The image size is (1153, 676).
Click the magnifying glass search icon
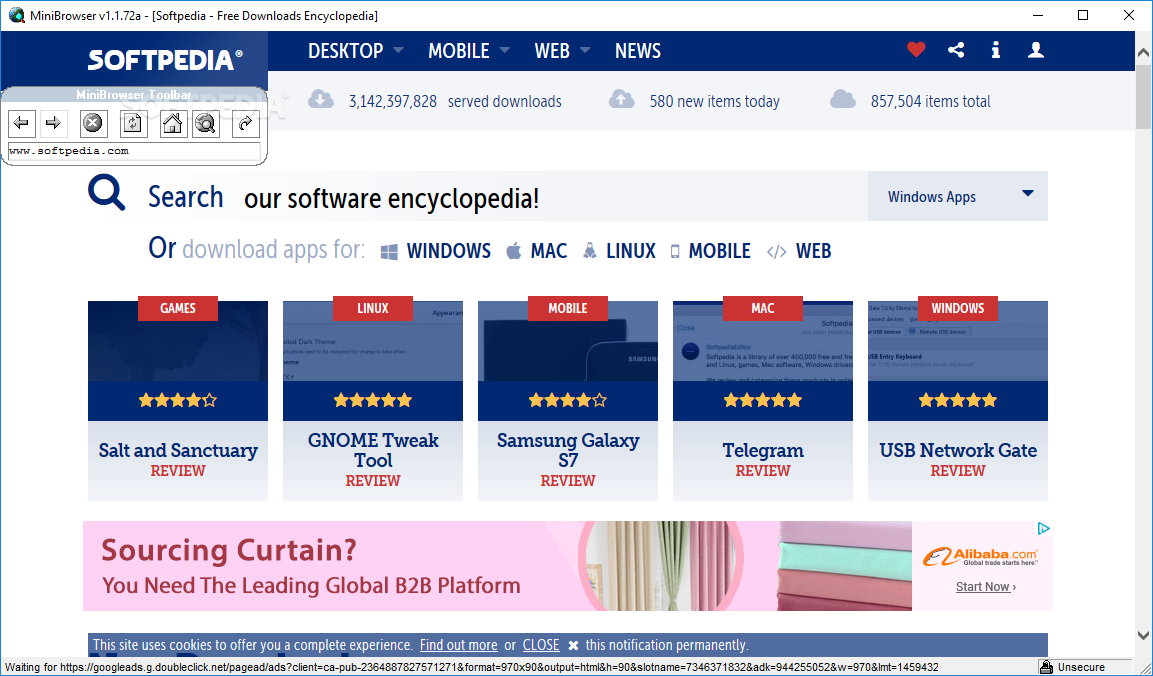pyautogui.click(x=107, y=193)
